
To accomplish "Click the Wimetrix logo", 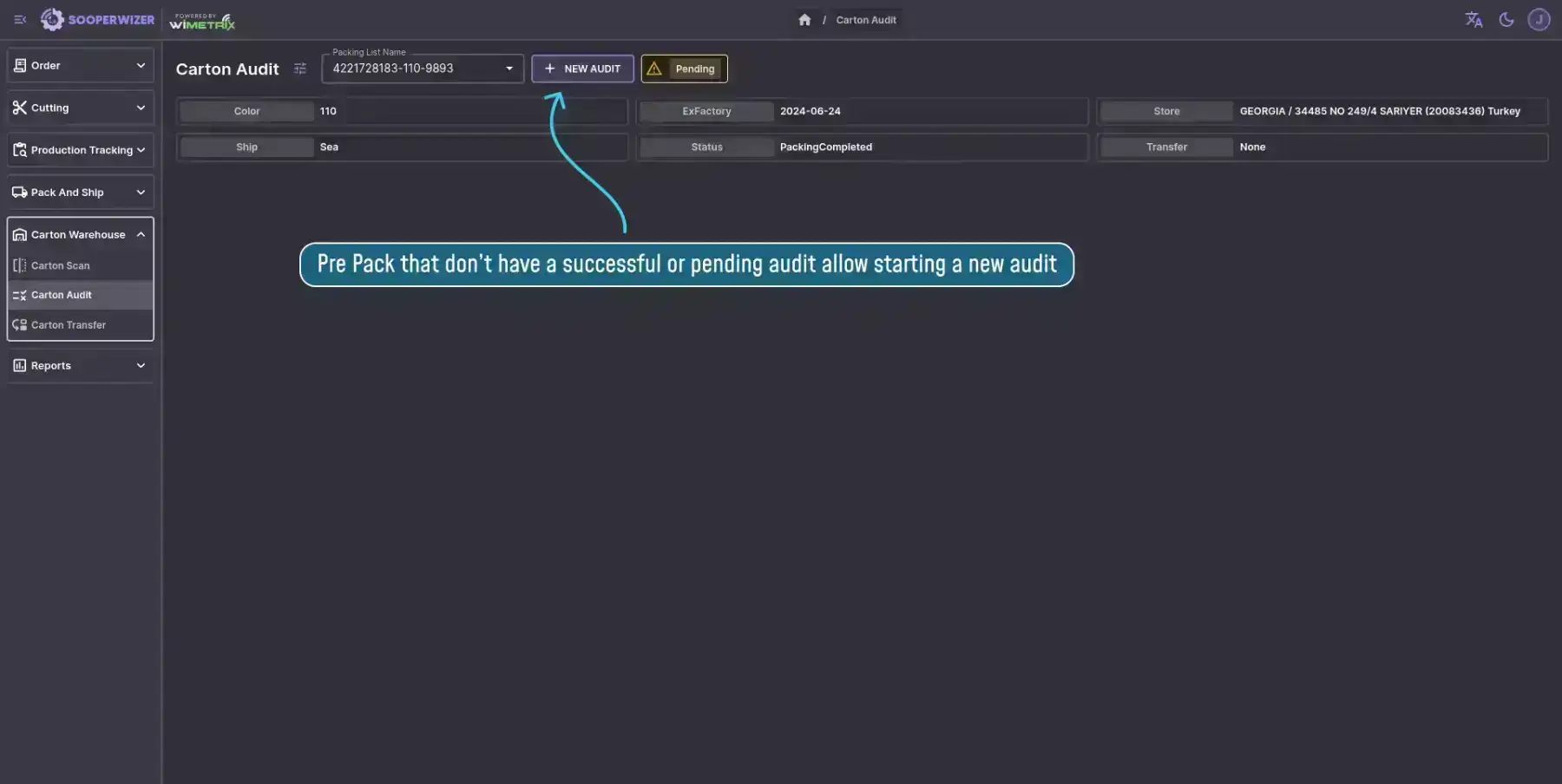I will [x=202, y=21].
